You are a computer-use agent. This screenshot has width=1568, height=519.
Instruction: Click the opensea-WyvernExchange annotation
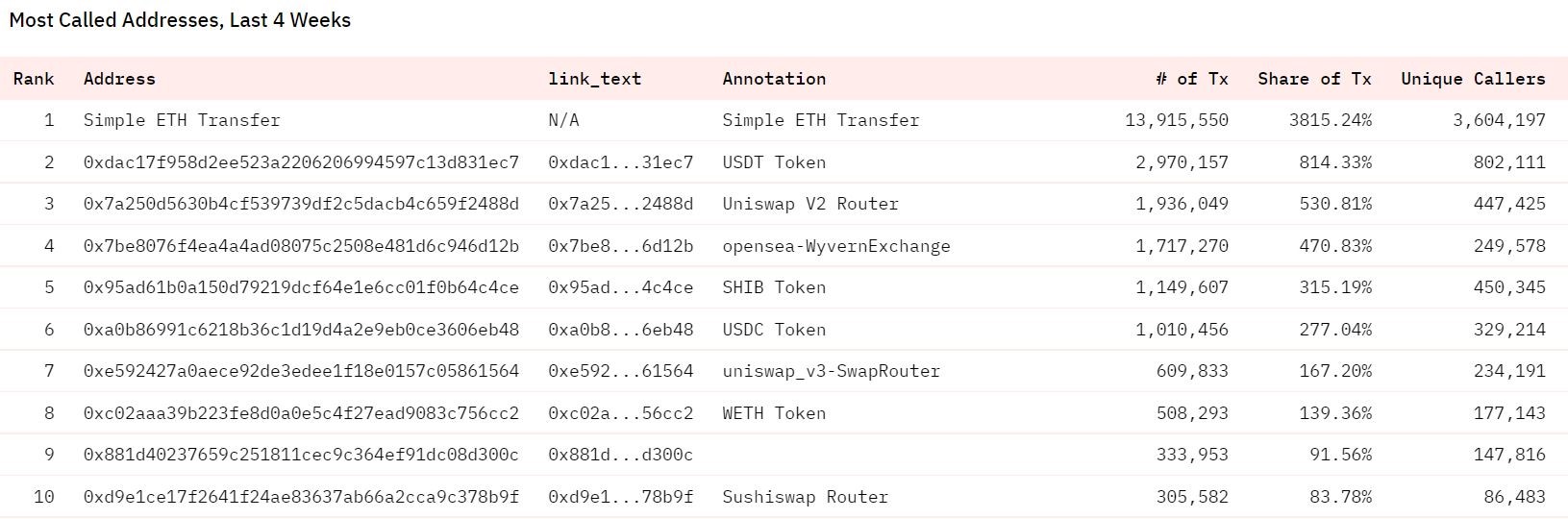(836, 246)
